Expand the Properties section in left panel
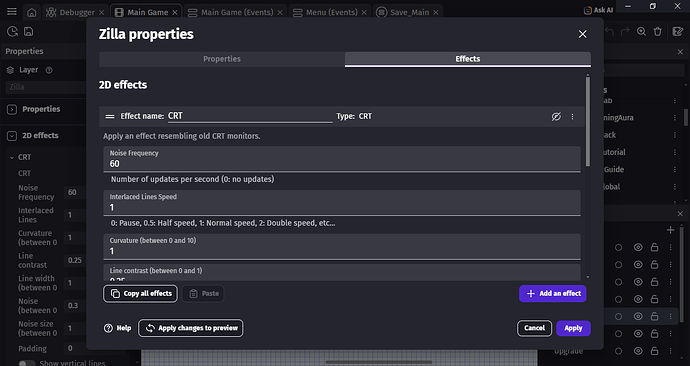 12,109
